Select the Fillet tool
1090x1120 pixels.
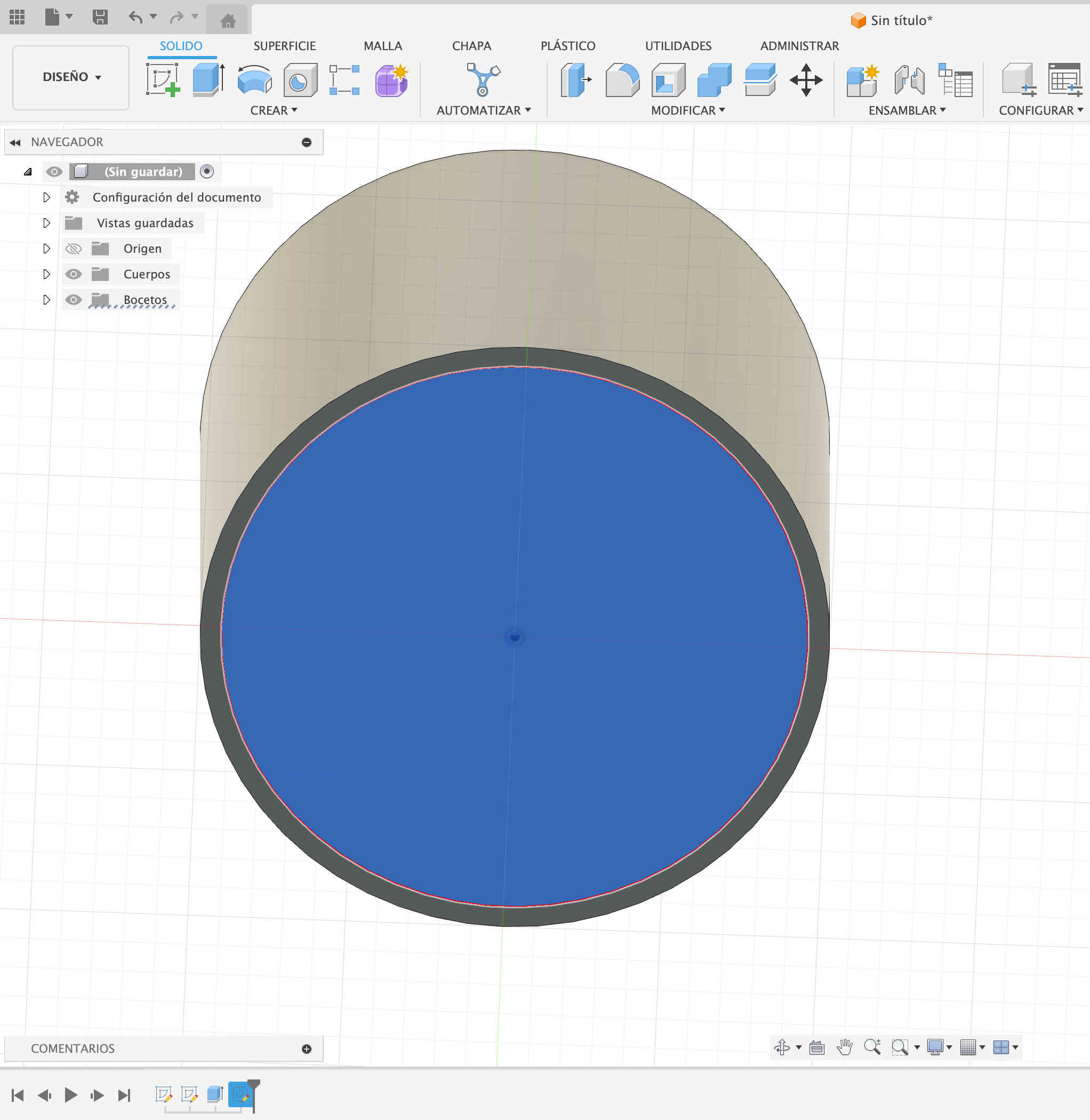[622, 79]
